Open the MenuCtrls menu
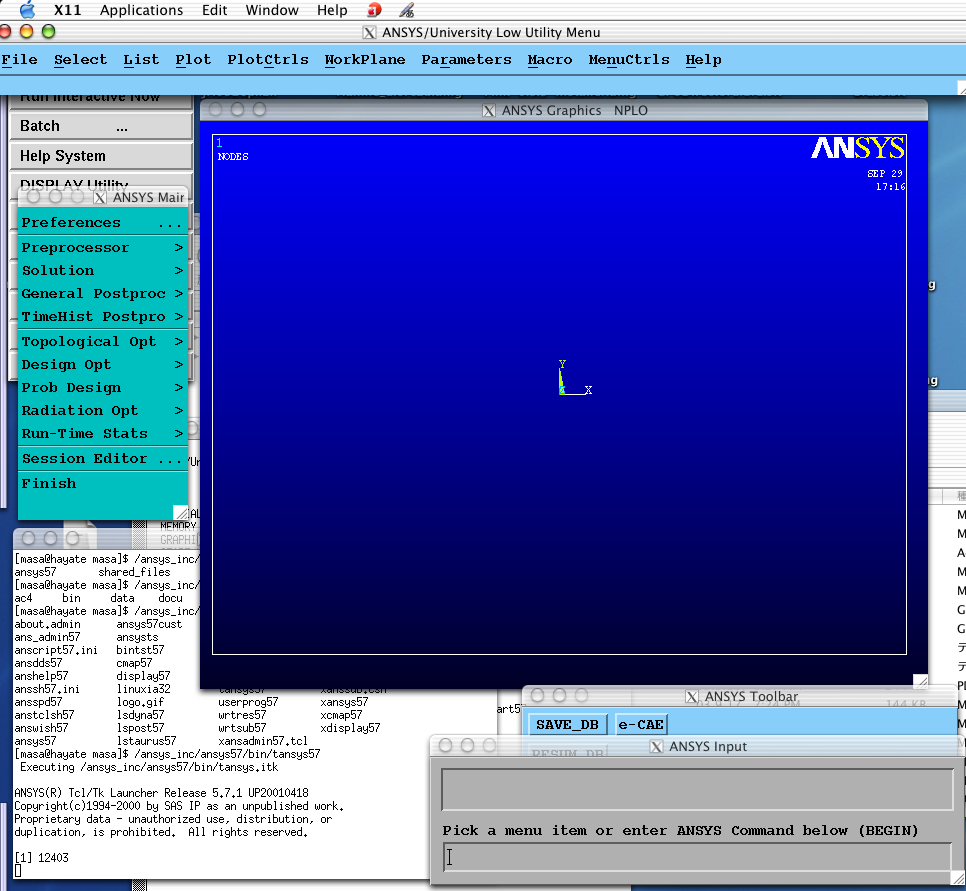The height and width of the screenshot is (891, 966). tap(628, 60)
